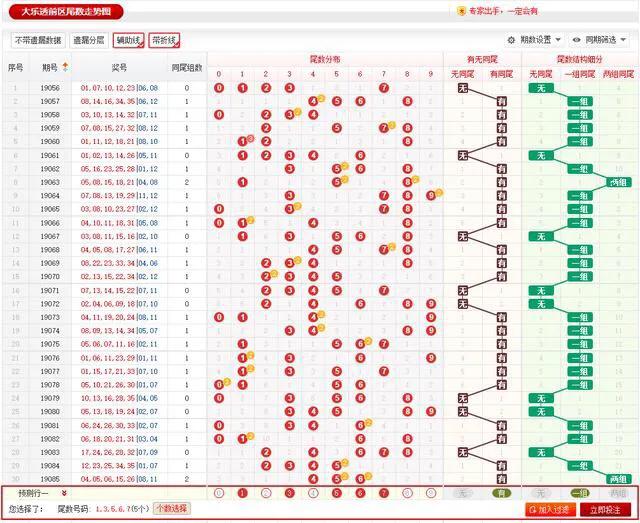Click the 尾数分布 column group header
Screen dimensions: 640x523
(325, 60)
